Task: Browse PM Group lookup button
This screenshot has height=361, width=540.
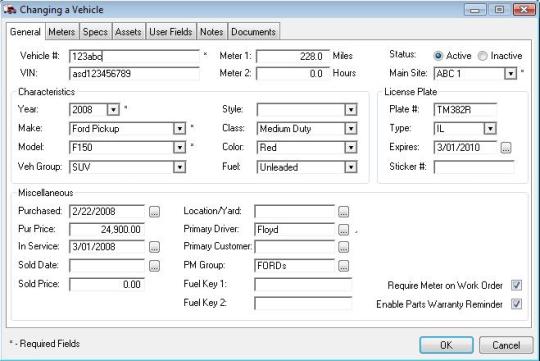Action: [343, 266]
